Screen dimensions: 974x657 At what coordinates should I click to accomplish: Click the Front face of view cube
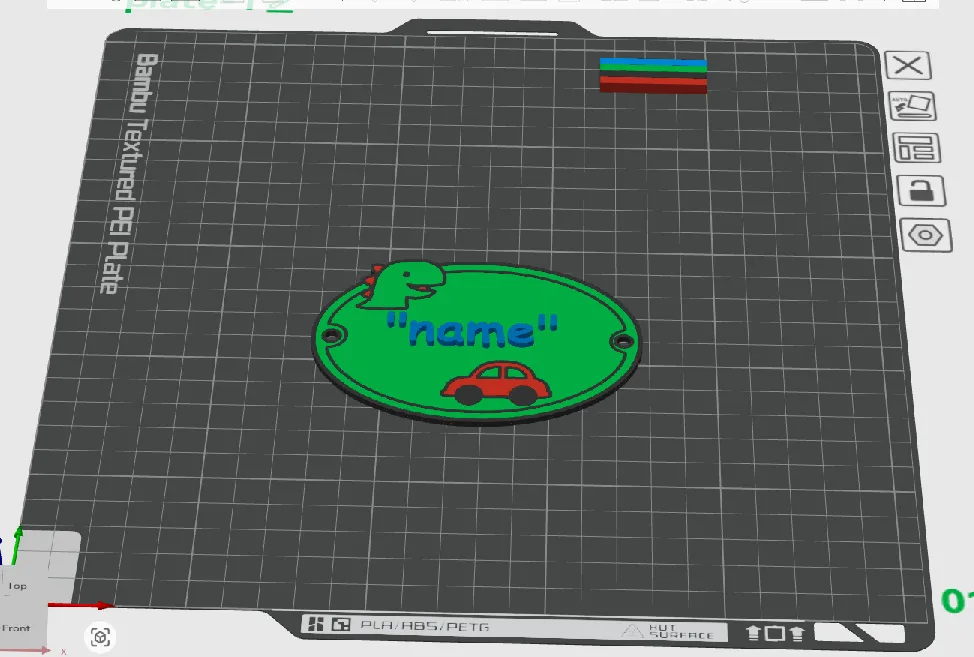(x=16, y=628)
